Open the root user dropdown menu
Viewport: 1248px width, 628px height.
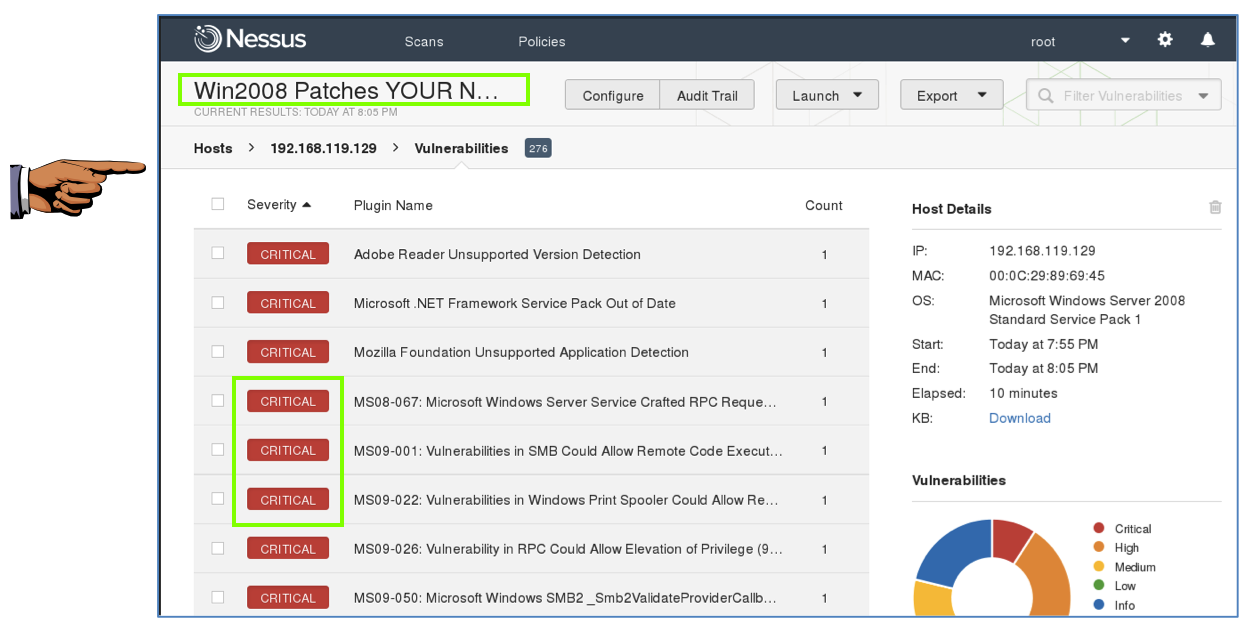pyautogui.click(x=1125, y=41)
